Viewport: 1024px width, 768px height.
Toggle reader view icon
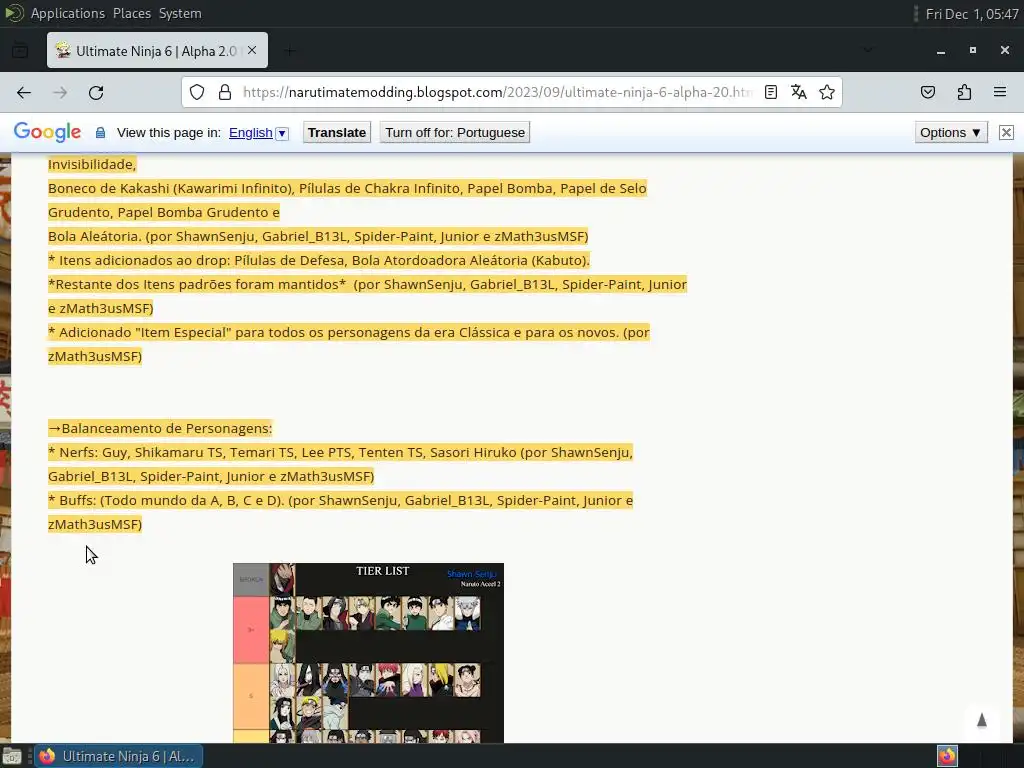pos(771,92)
